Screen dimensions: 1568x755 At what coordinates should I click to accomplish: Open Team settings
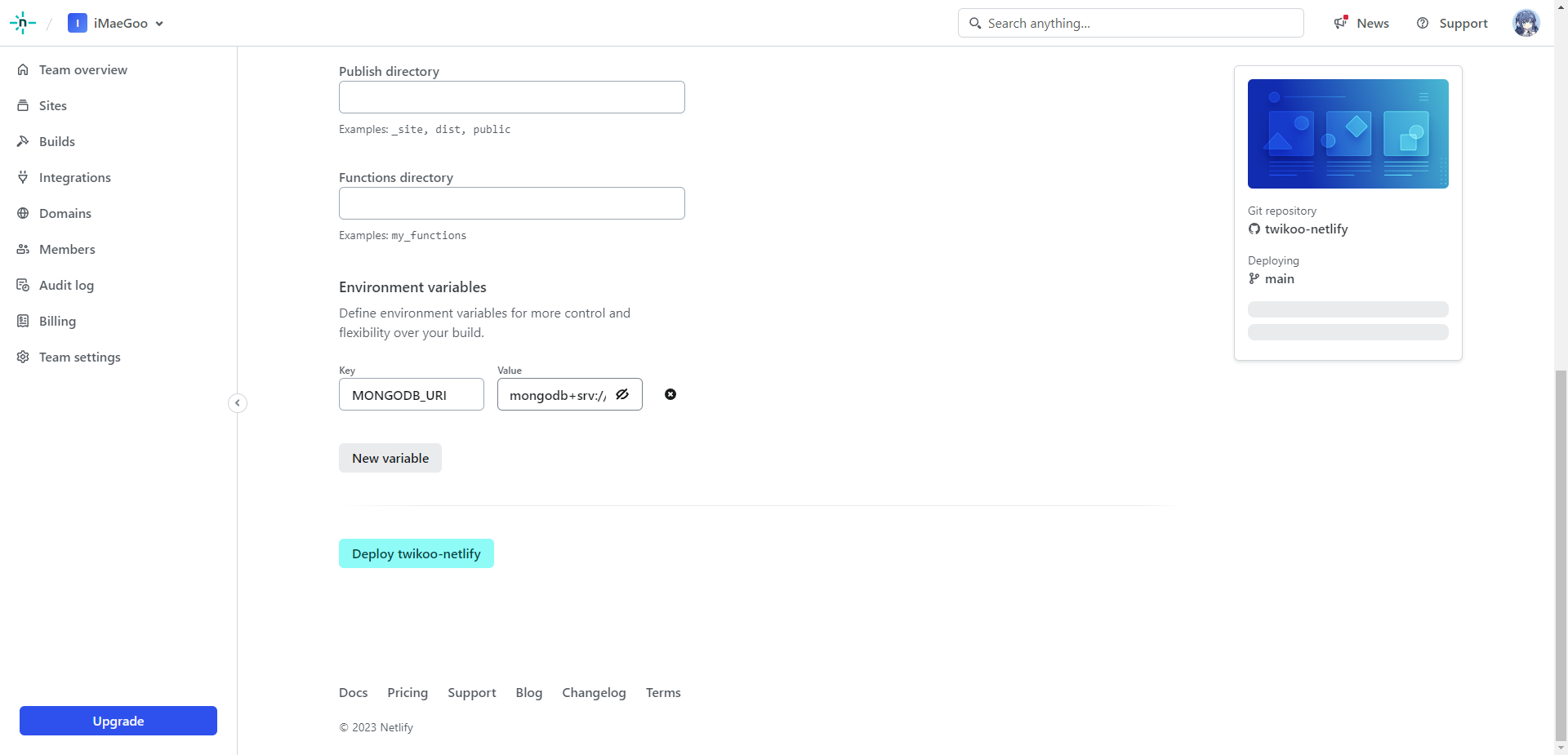pos(79,357)
